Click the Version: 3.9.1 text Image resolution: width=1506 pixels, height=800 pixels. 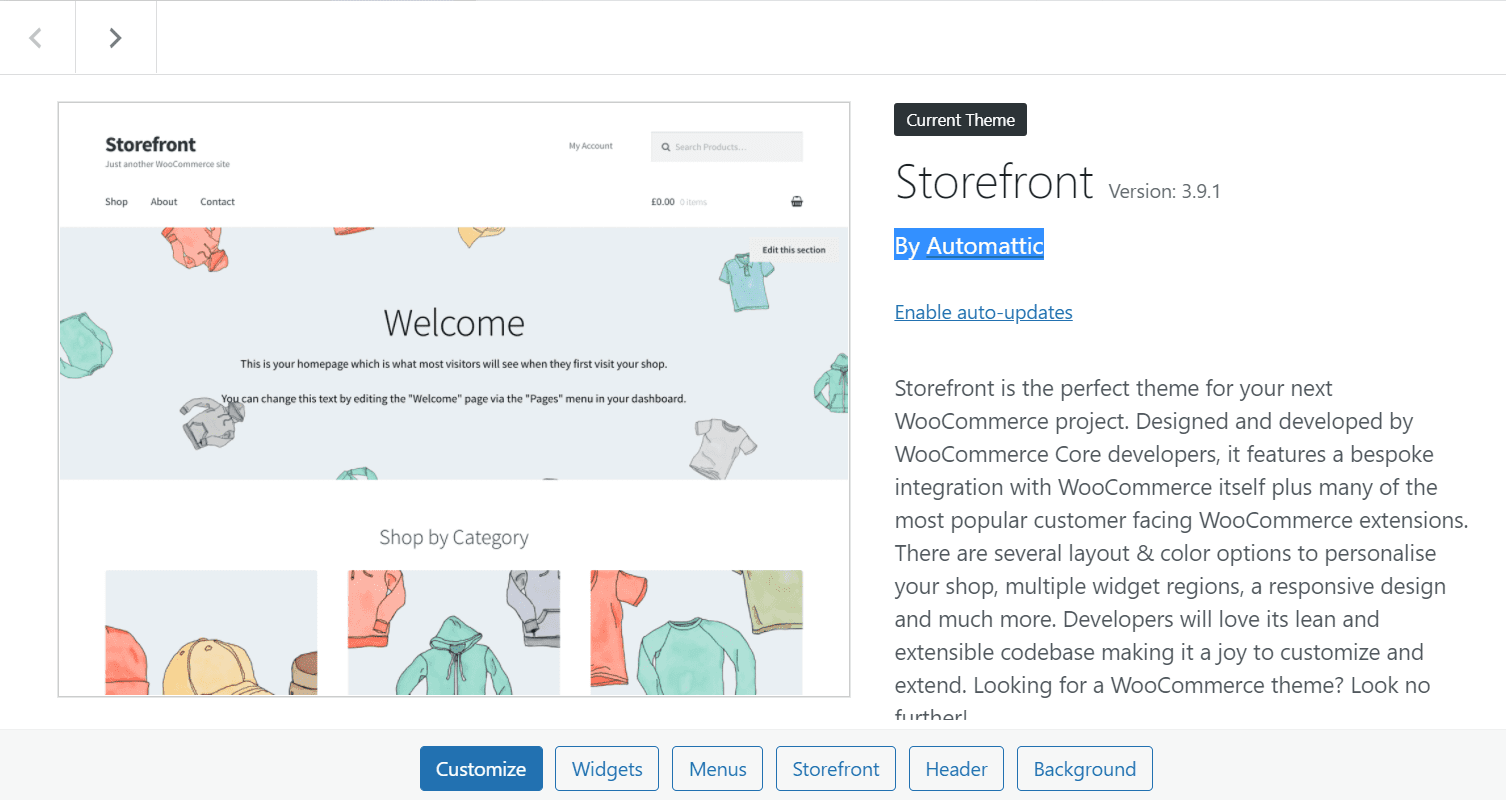1164,191
